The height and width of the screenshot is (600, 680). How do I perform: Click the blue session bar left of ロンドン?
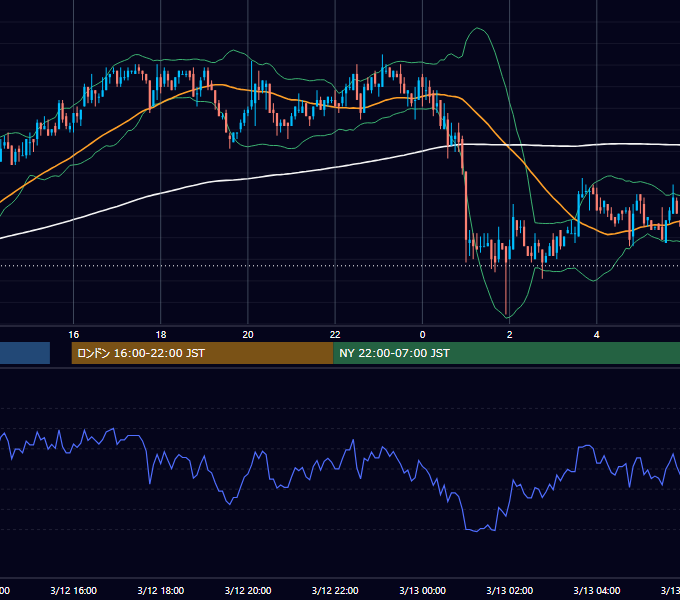[x=25, y=353]
